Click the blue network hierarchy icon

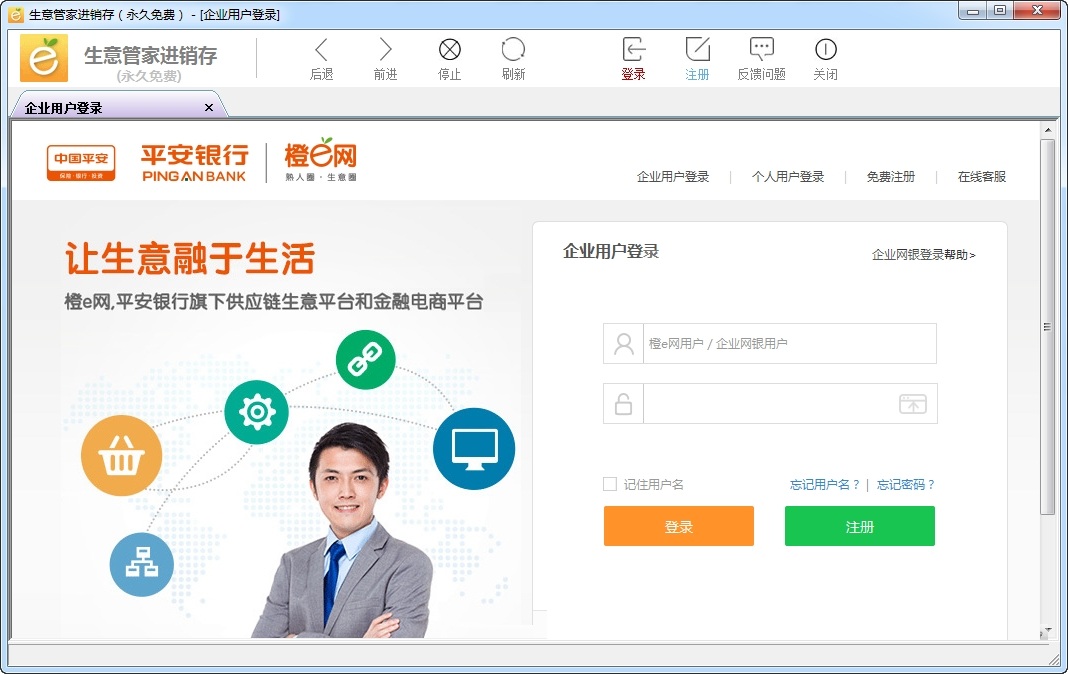(x=142, y=564)
